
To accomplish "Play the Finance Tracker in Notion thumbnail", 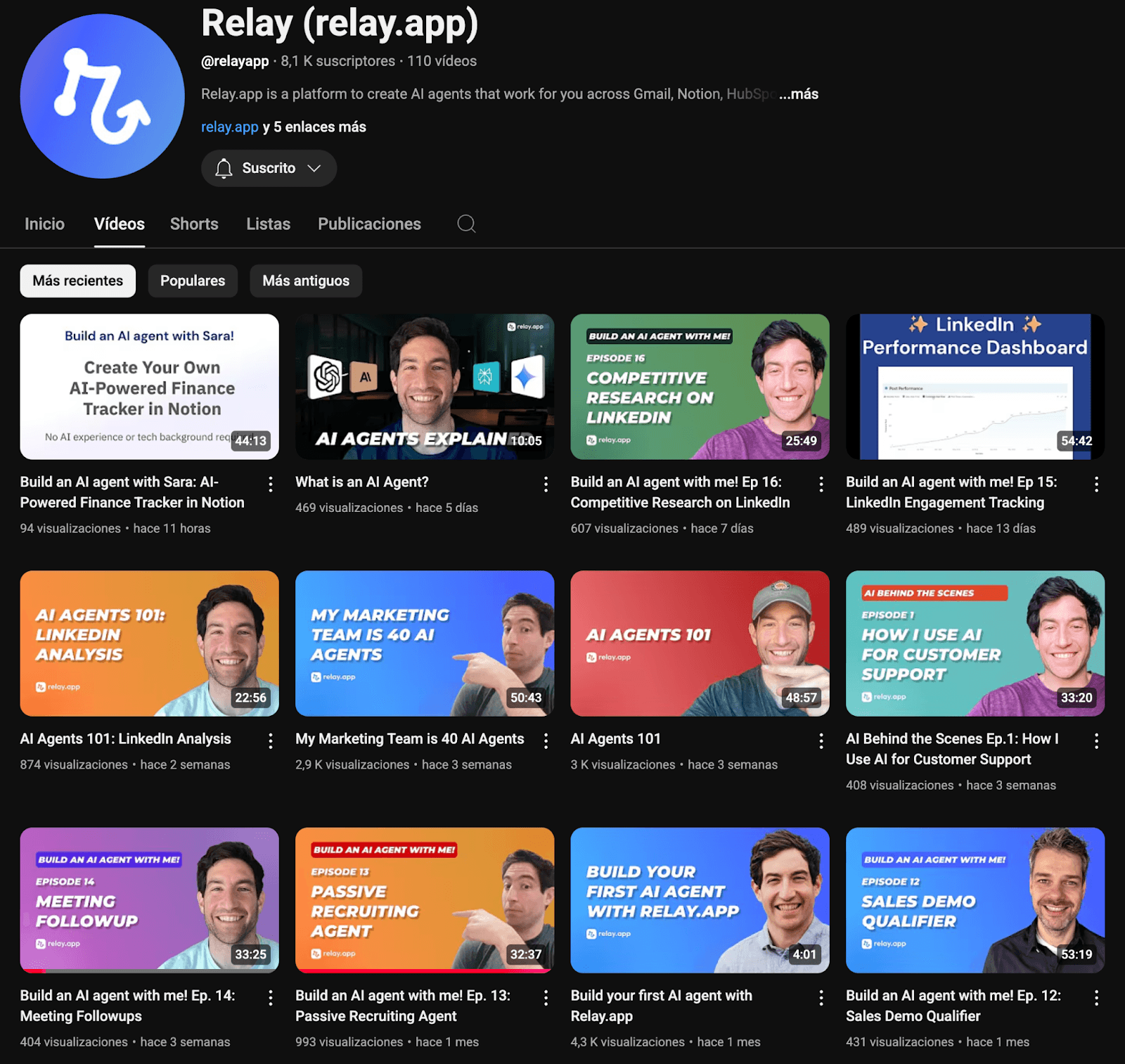I will click(x=150, y=387).
